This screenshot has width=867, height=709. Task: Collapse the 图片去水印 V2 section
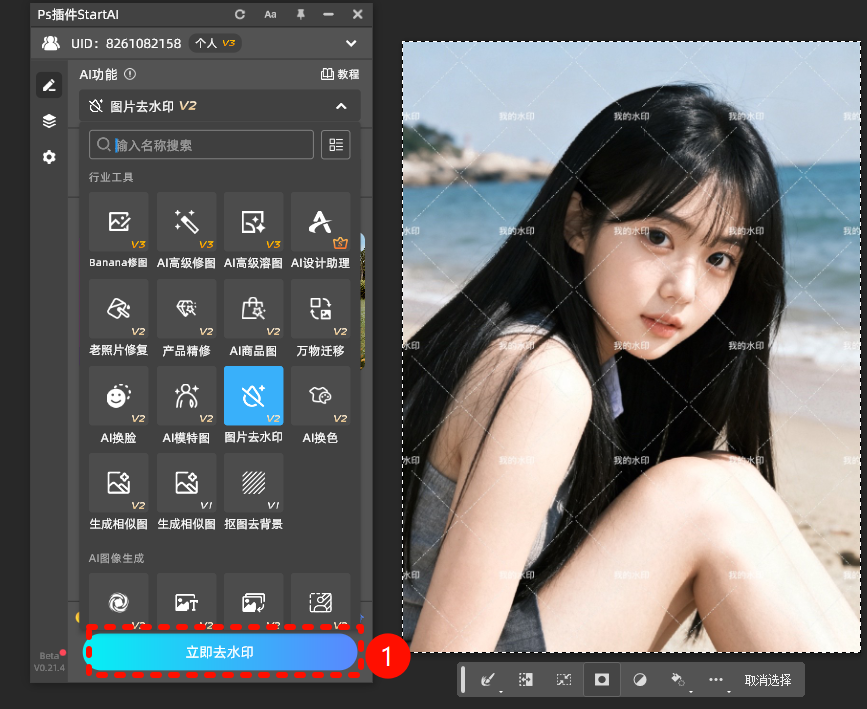341,106
